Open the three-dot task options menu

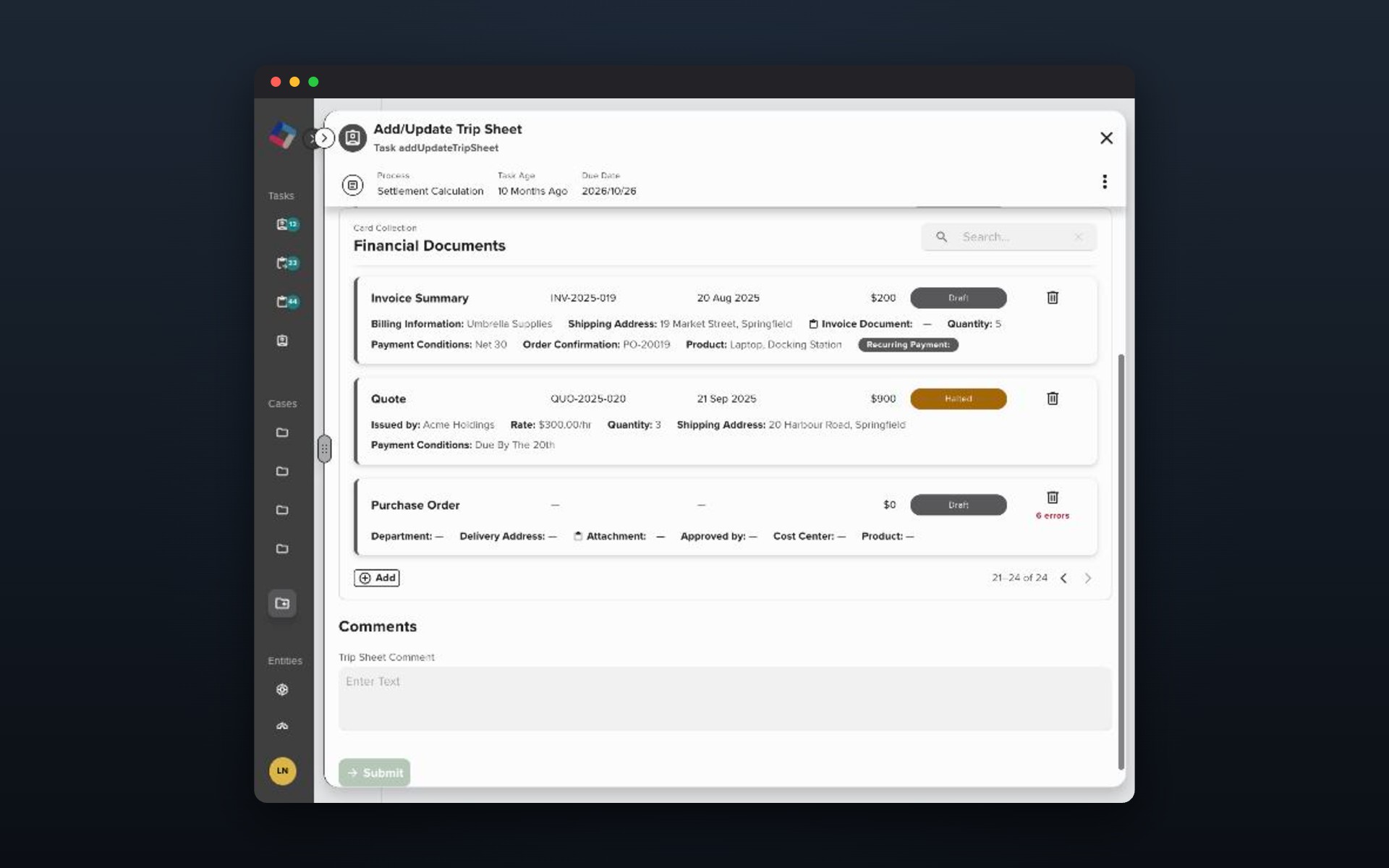1104,182
